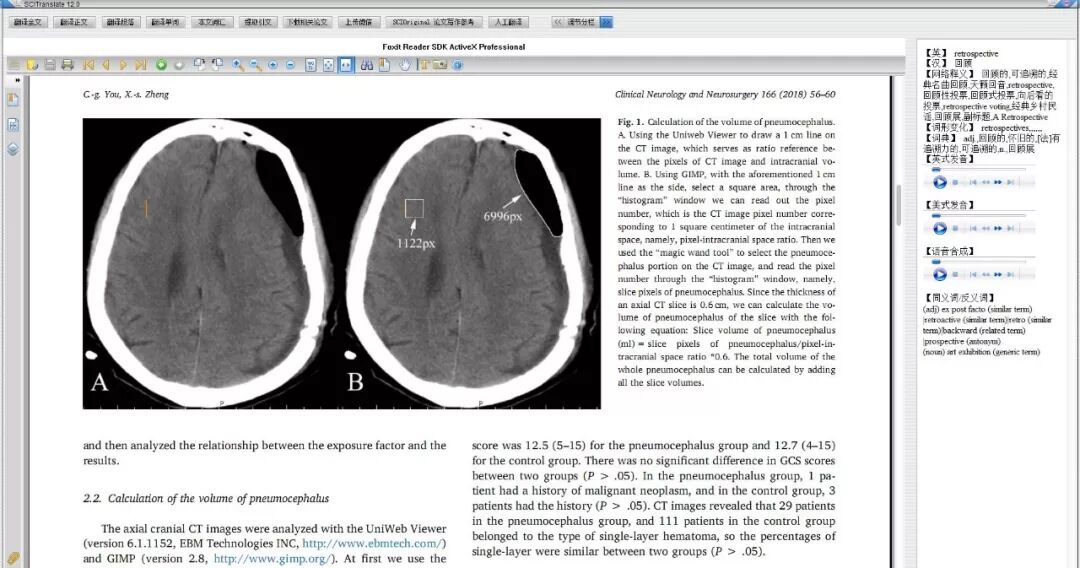Image resolution: width=1080 pixels, height=568 pixels.
Task: Click 【同义词/反义词】 heading in dictionary panel
Action: 958,297
